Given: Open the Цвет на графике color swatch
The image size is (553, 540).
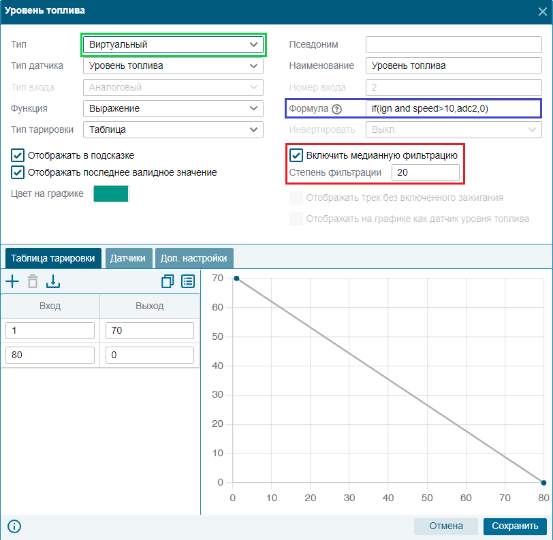Looking at the screenshot, I should pyautogui.click(x=111, y=194).
